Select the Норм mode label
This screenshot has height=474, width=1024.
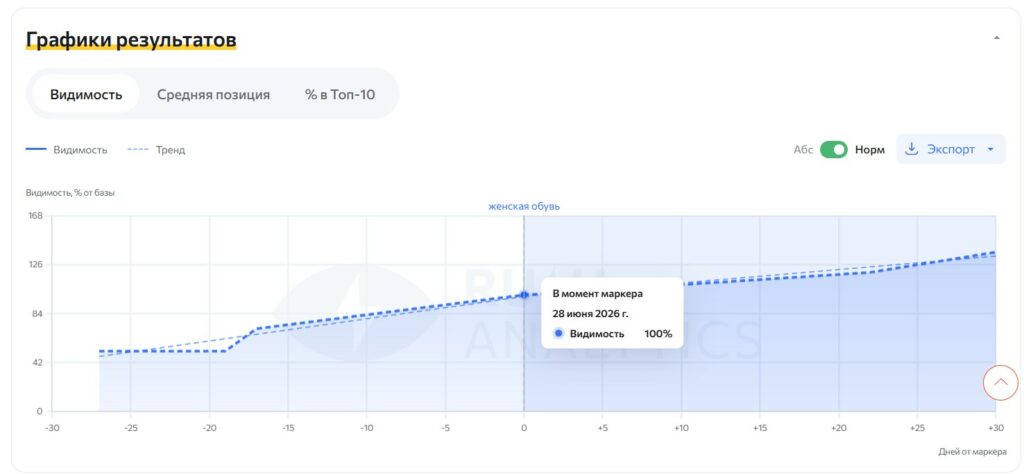tap(870, 150)
